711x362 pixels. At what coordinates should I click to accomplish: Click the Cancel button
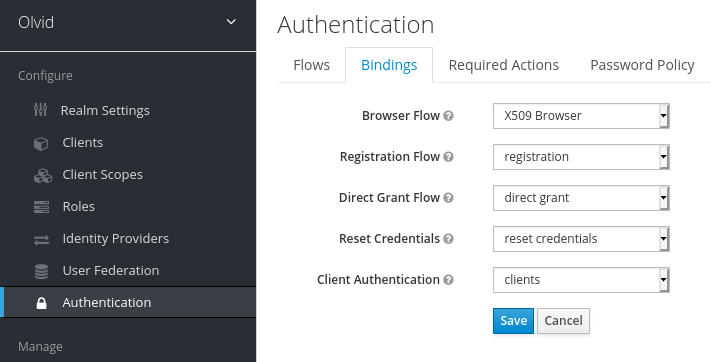(x=563, y=321)
